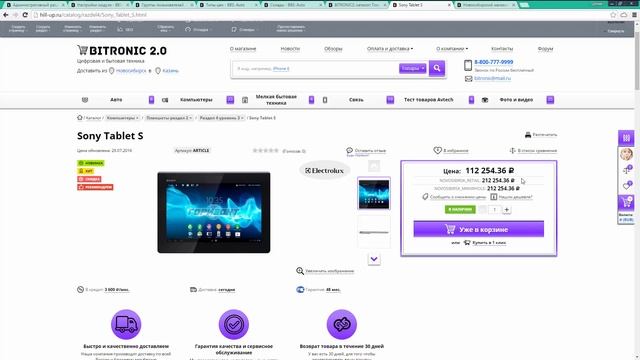Expand the Оплата и доставка menu
This screenshot has height=360, width=640.
click(x=390, y=49)
